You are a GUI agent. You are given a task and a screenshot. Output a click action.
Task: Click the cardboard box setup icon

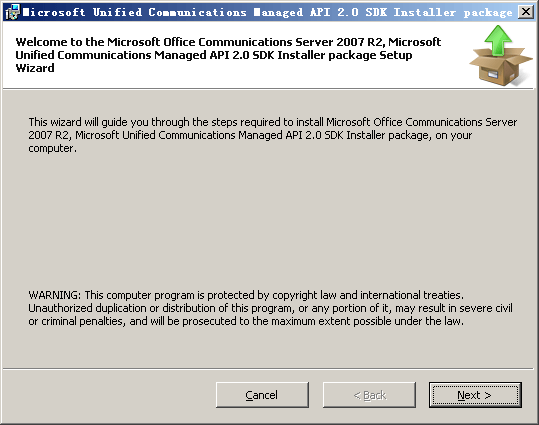click(x=500, y=67)
